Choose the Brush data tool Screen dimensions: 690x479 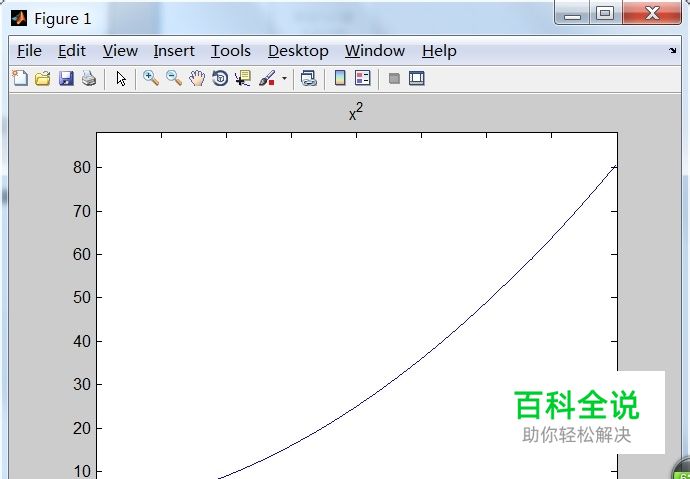[x=267, y=79]
